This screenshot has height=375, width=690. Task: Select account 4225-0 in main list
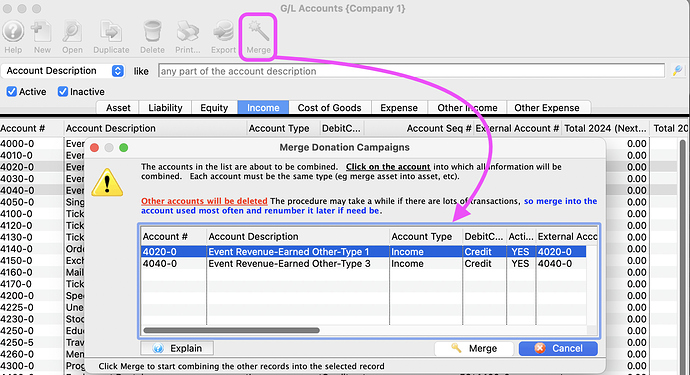click(17, 307)
